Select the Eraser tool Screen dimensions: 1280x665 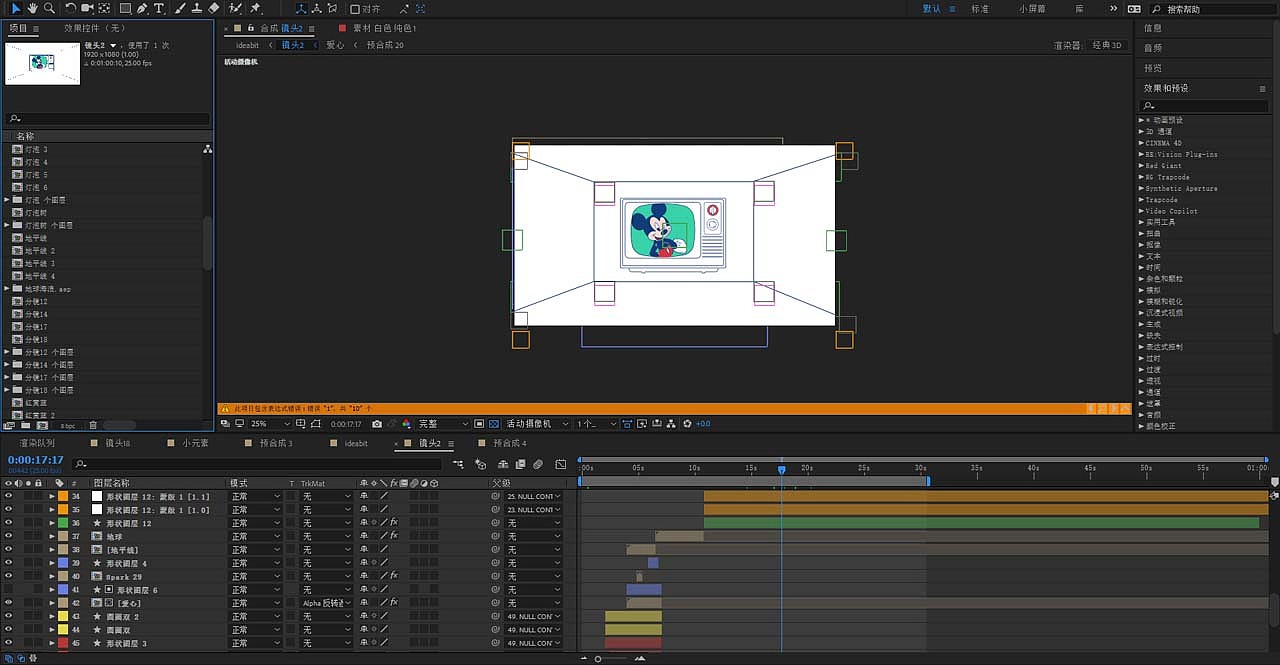(x=214, y=8)
